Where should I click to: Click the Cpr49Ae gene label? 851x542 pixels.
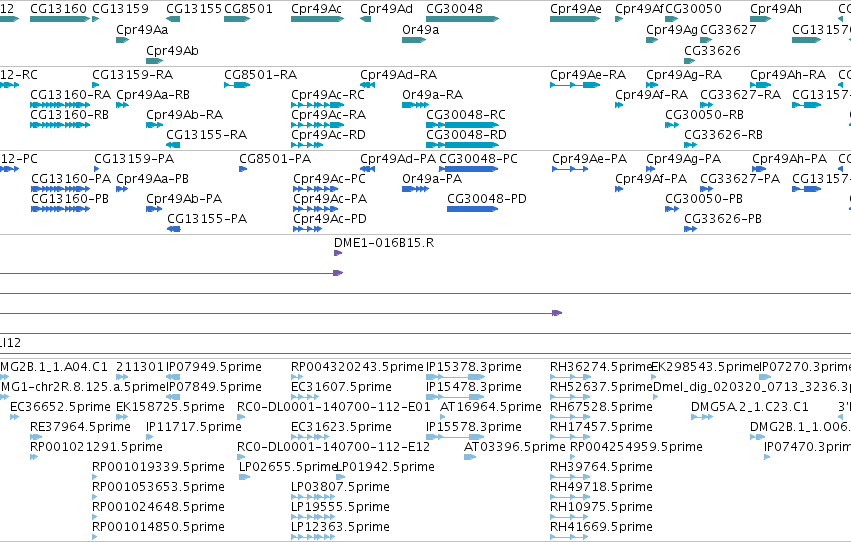[576, 9]
